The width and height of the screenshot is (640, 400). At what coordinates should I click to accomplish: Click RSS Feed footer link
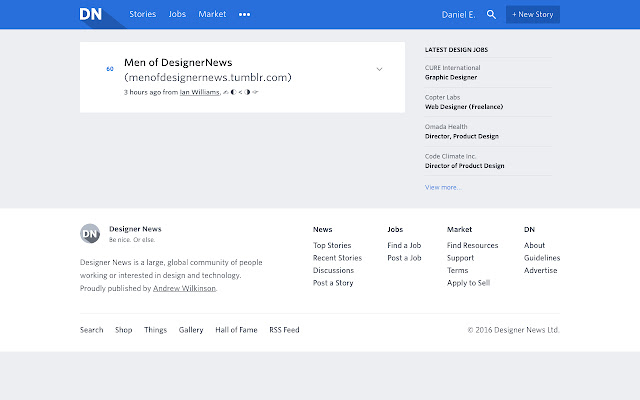[284, 330]
